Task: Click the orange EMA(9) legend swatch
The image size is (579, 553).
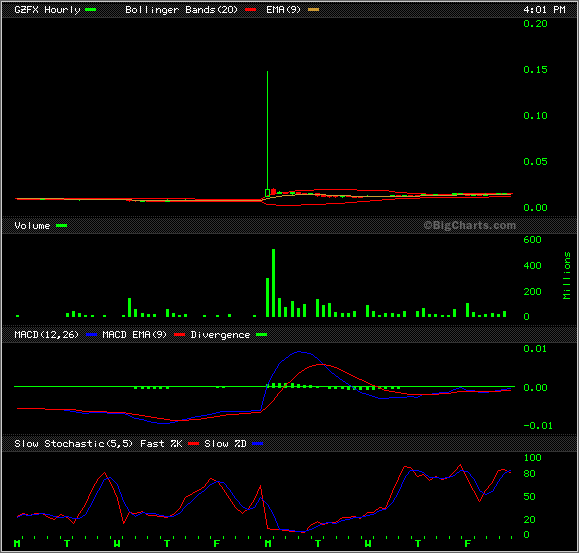Action: coord(314,10)
